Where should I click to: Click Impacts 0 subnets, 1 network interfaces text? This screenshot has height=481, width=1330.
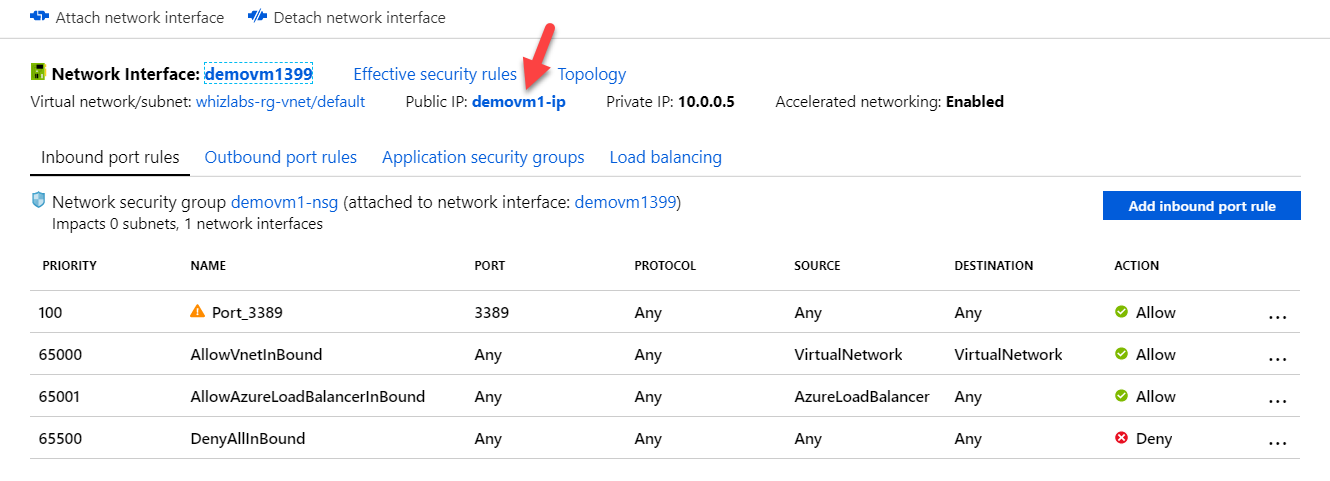[187, 224]
